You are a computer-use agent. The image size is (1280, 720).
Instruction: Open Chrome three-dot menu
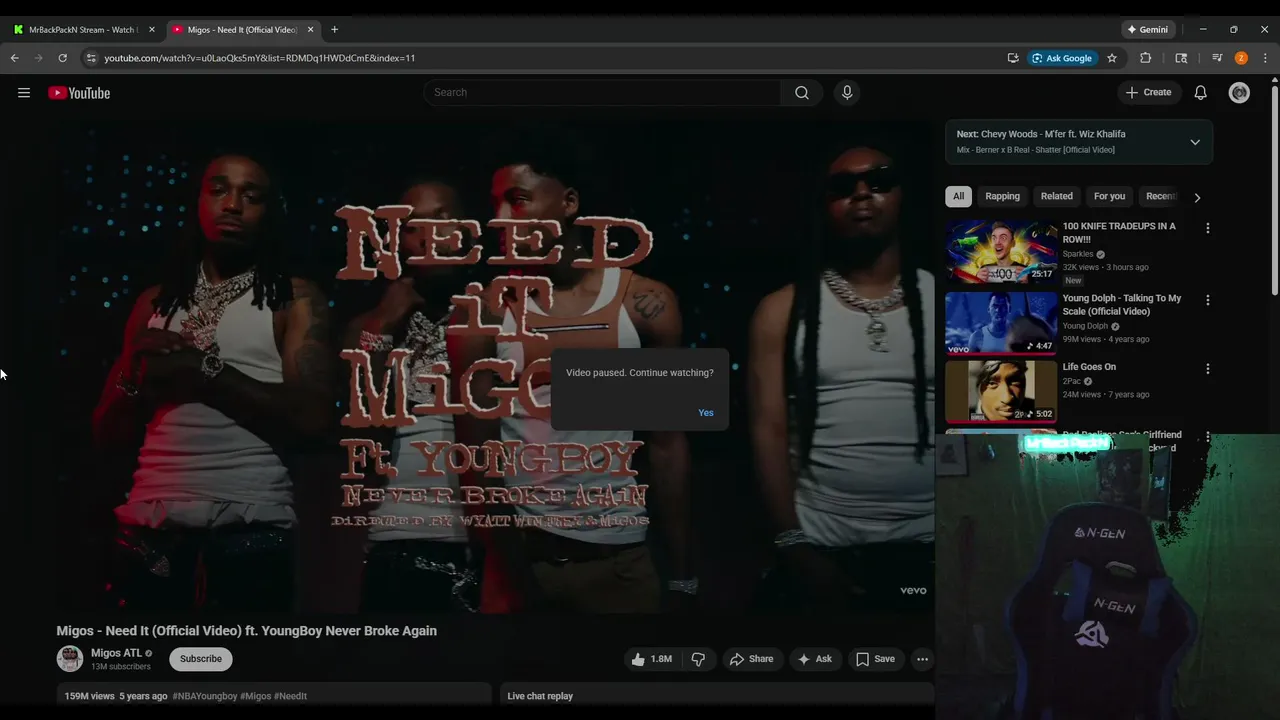(1265, 58)
